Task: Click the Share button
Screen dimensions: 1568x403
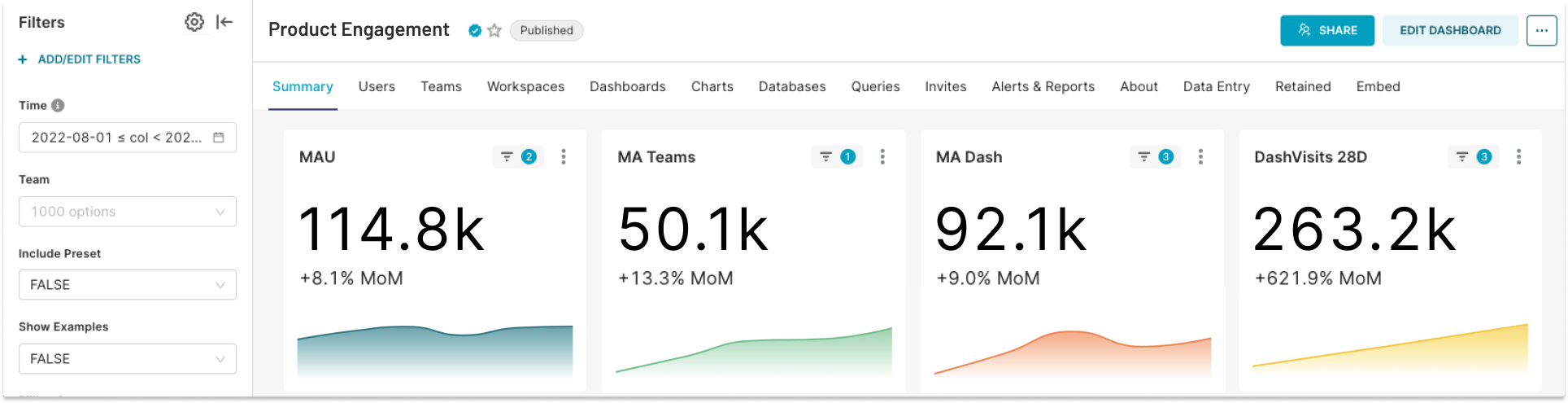Action: [x=1326, y=31]
